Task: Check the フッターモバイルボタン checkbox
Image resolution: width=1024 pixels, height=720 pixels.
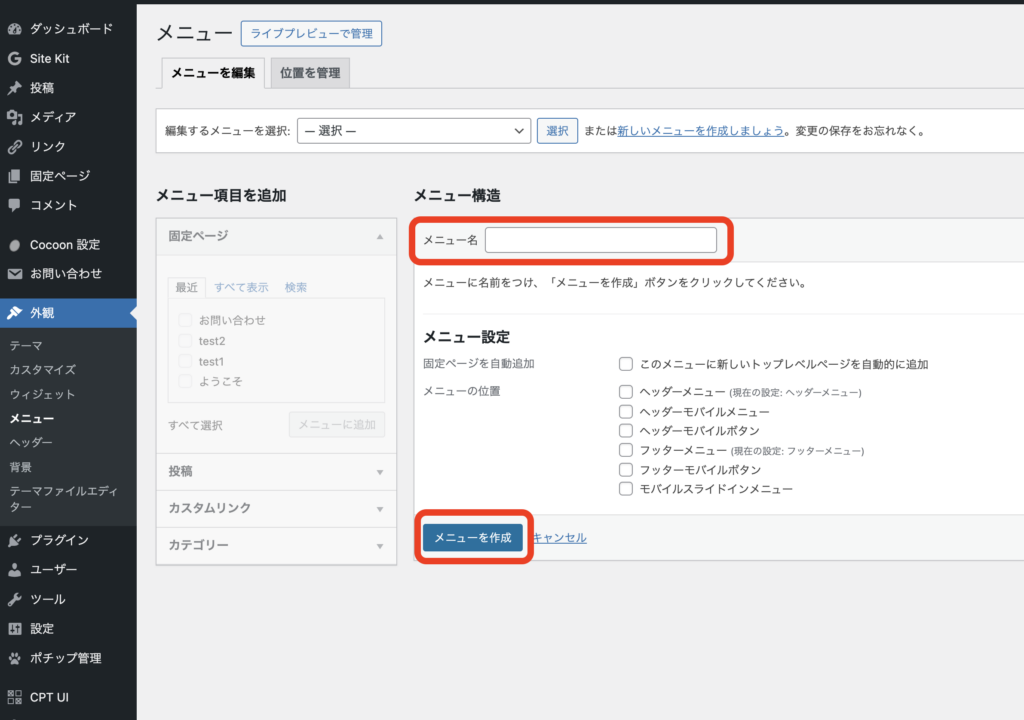Action: [626, 470]
